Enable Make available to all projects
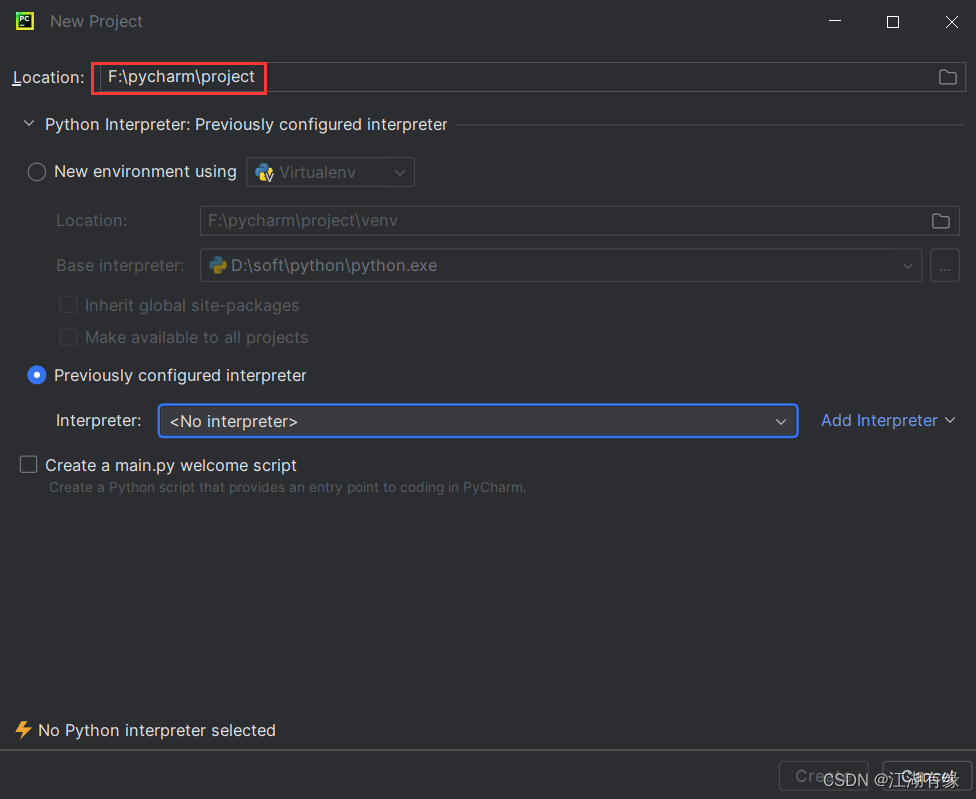 point(68,337)
